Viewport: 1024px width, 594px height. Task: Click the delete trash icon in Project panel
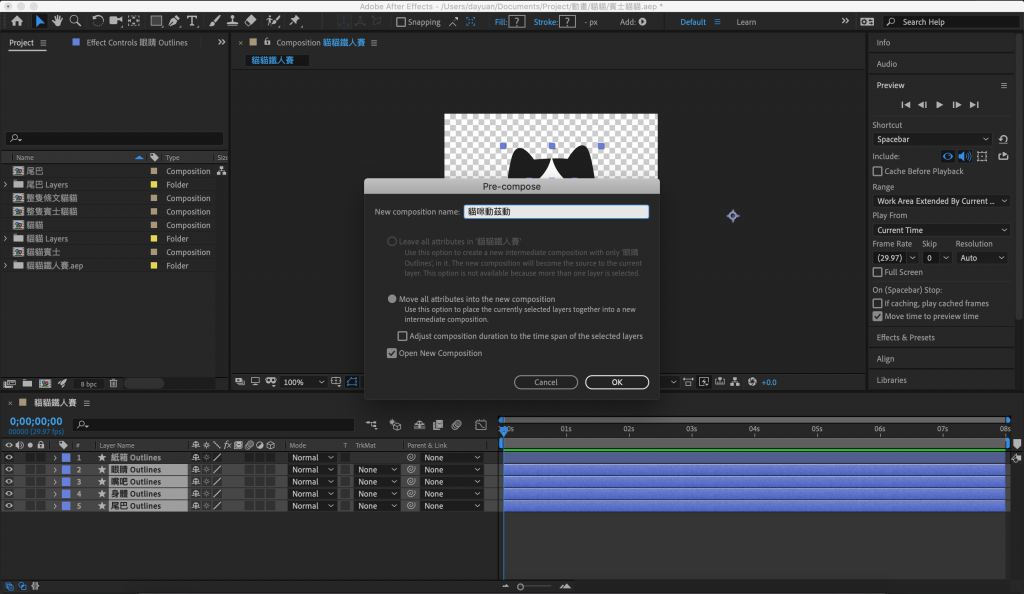(x=113, y=384)
